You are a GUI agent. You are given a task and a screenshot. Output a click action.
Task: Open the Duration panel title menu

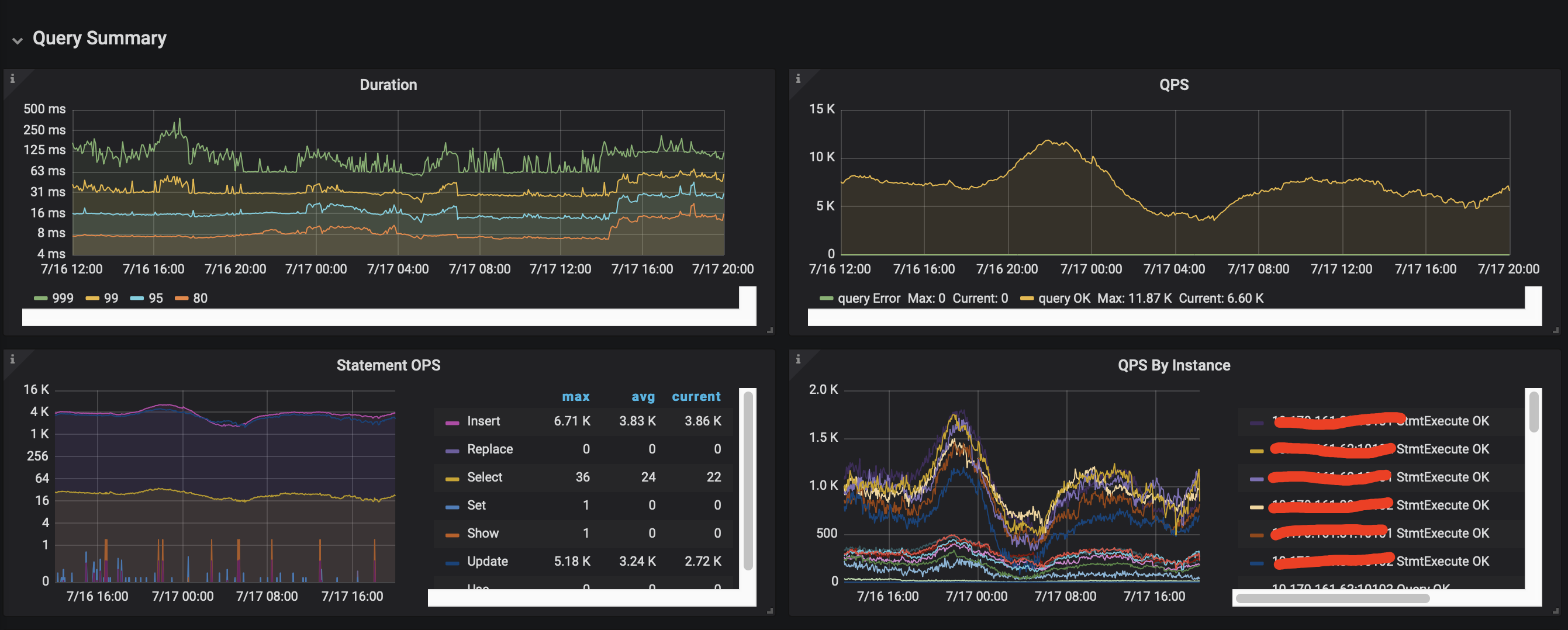[x=388, y=85]
